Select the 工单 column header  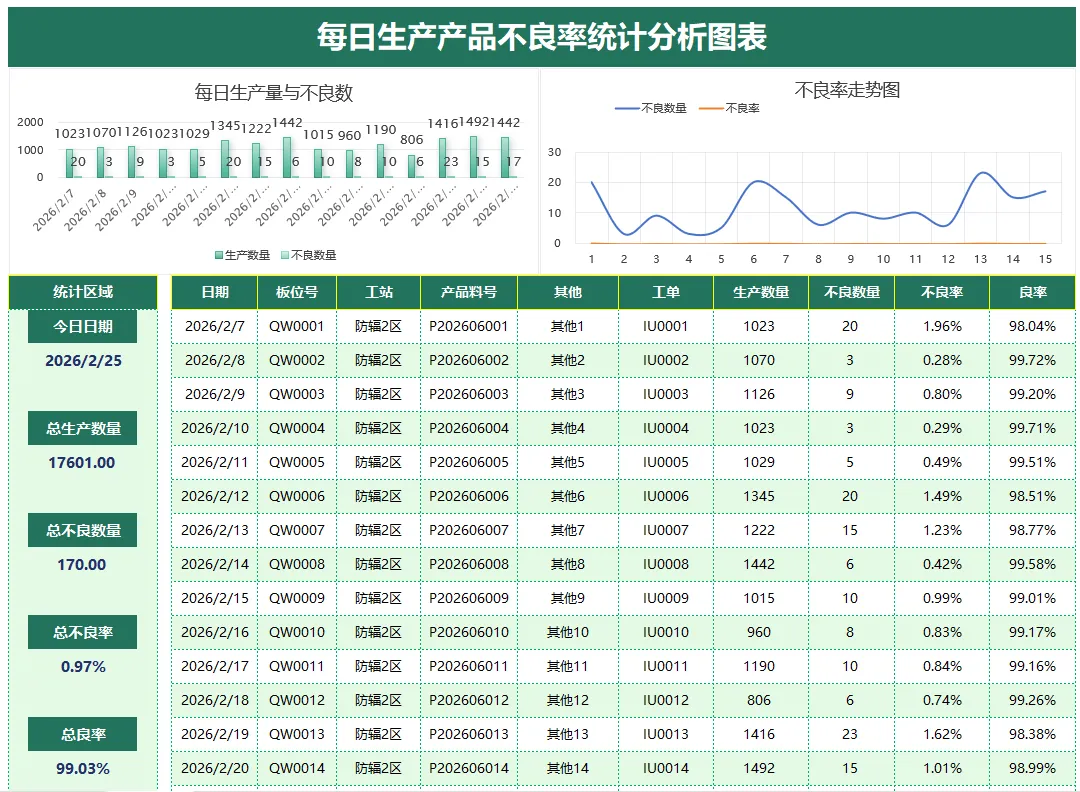666,292
